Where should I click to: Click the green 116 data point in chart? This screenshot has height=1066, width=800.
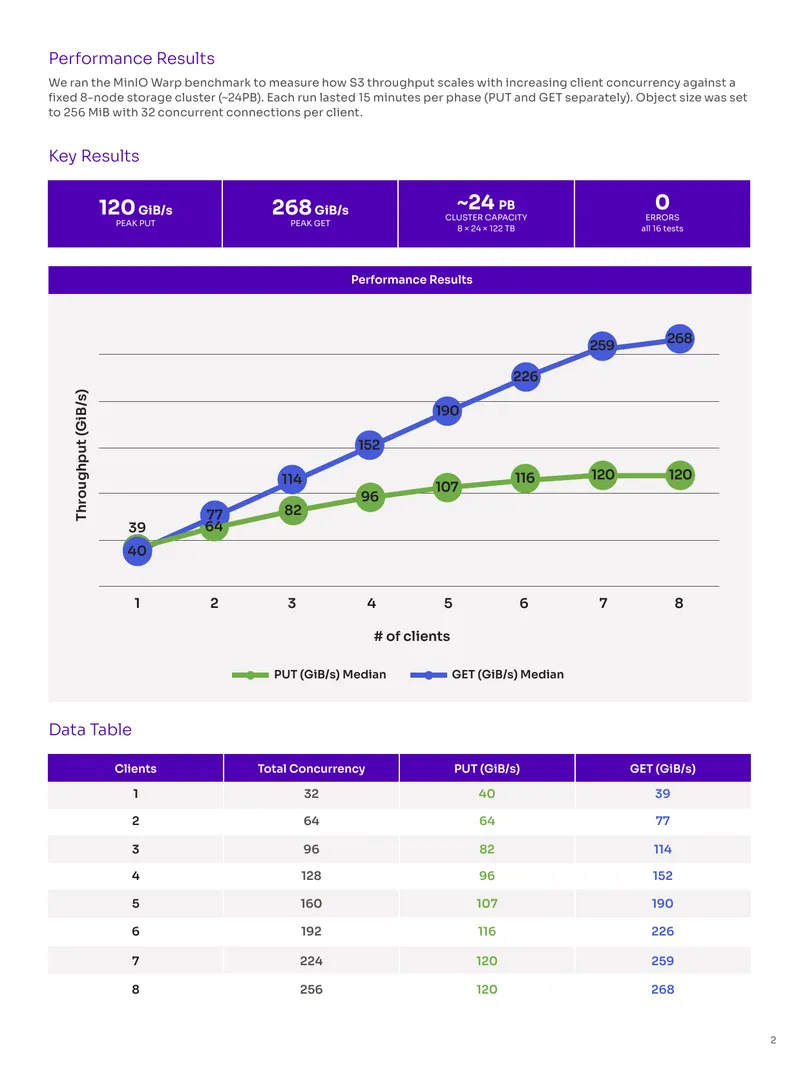tap(525, 478)
